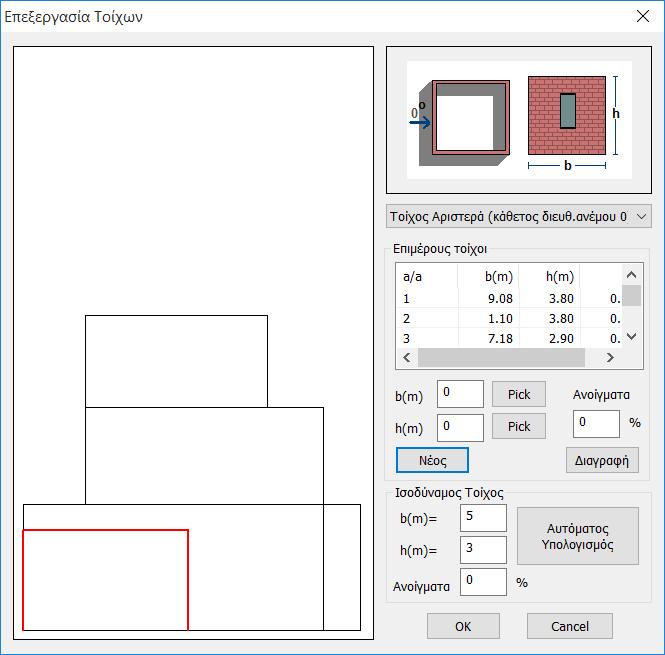Select wall row 3 with b 7.18
This screenshot has height=655, width=665.
(x=509, y=339)
